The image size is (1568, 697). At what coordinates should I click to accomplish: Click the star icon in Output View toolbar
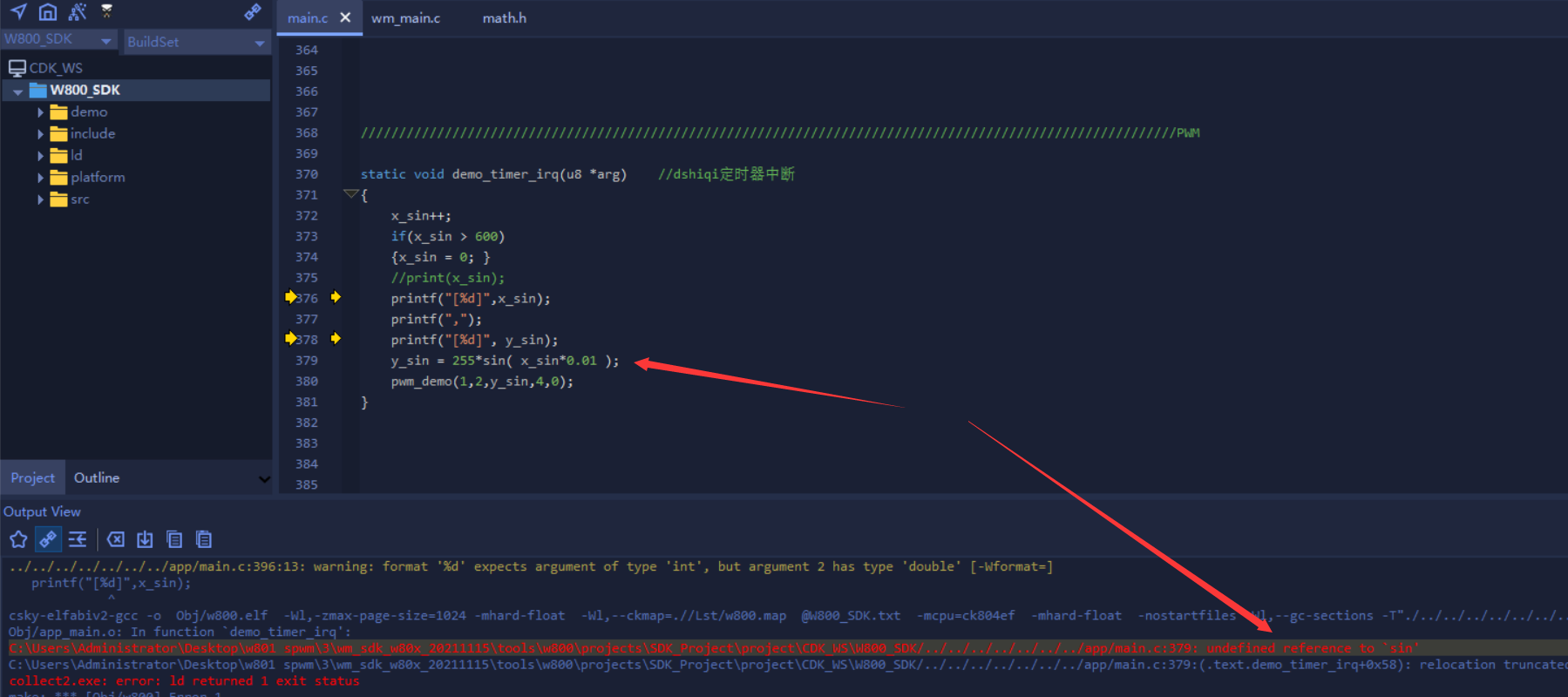click(x=18, y=539)
